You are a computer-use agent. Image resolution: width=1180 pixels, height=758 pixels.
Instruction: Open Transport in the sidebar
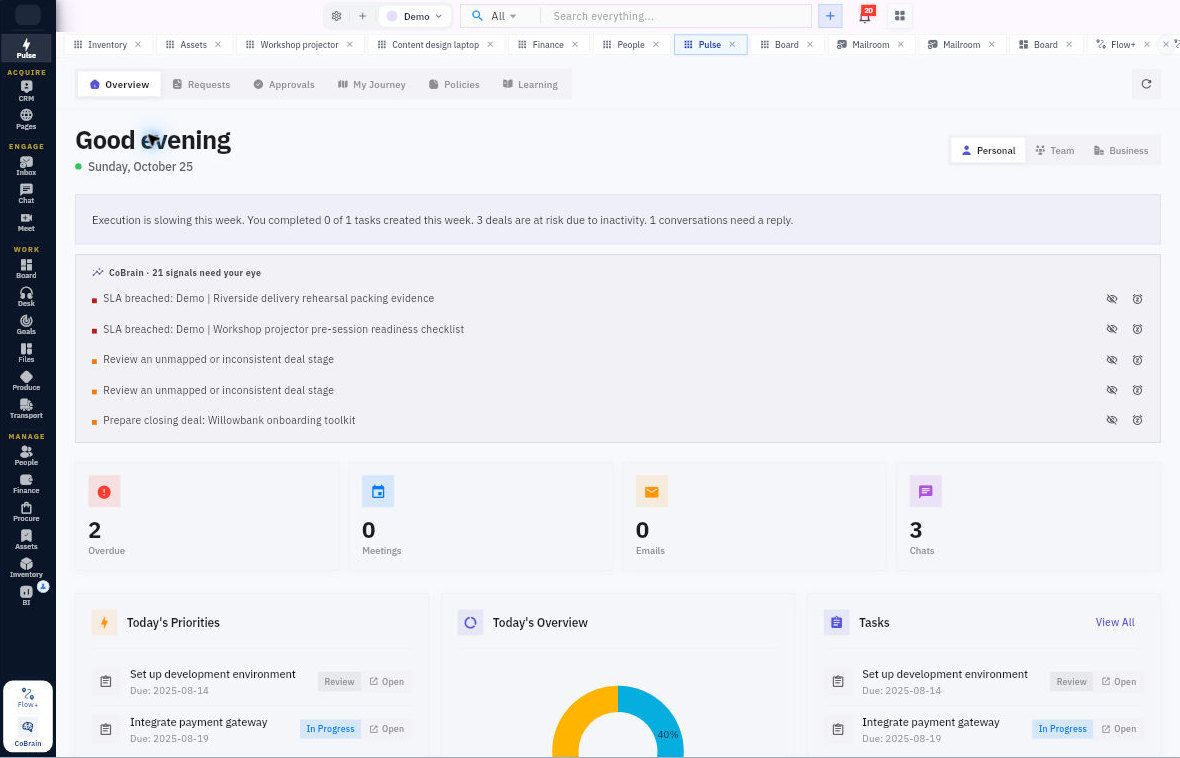pyautogui.click(x=26, y=409)
